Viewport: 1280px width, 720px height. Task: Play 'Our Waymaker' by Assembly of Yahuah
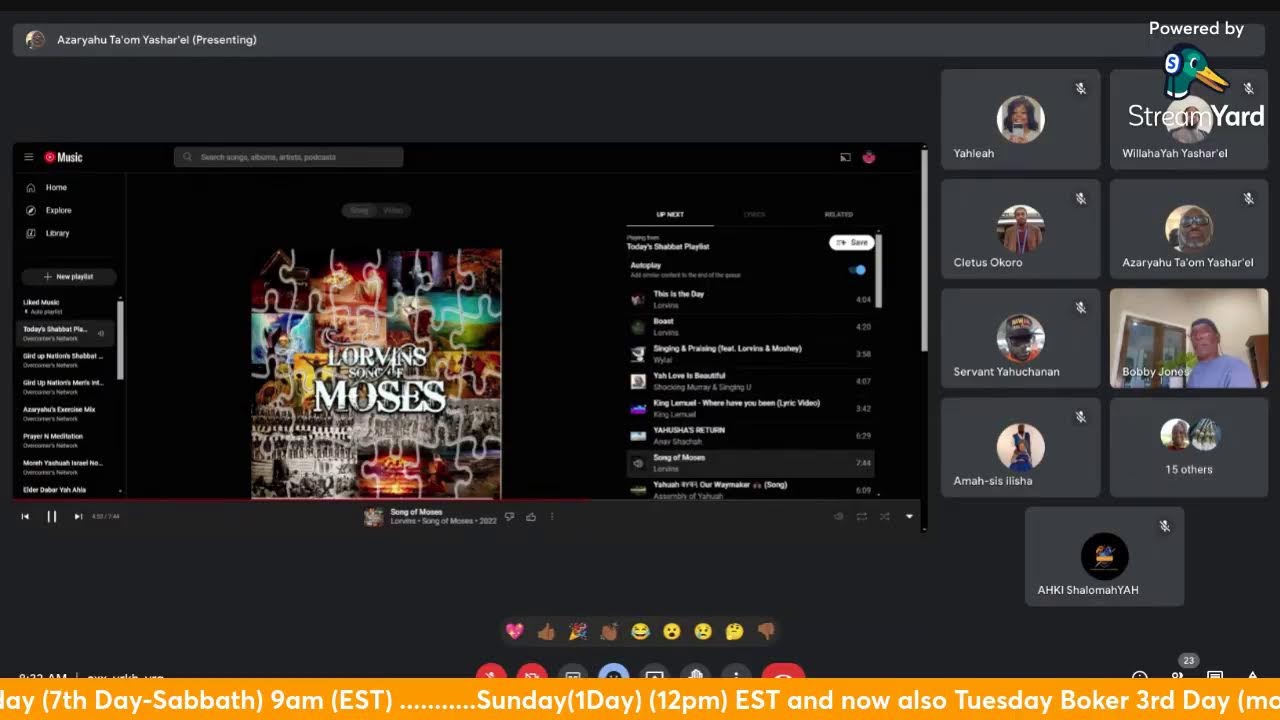751,488
